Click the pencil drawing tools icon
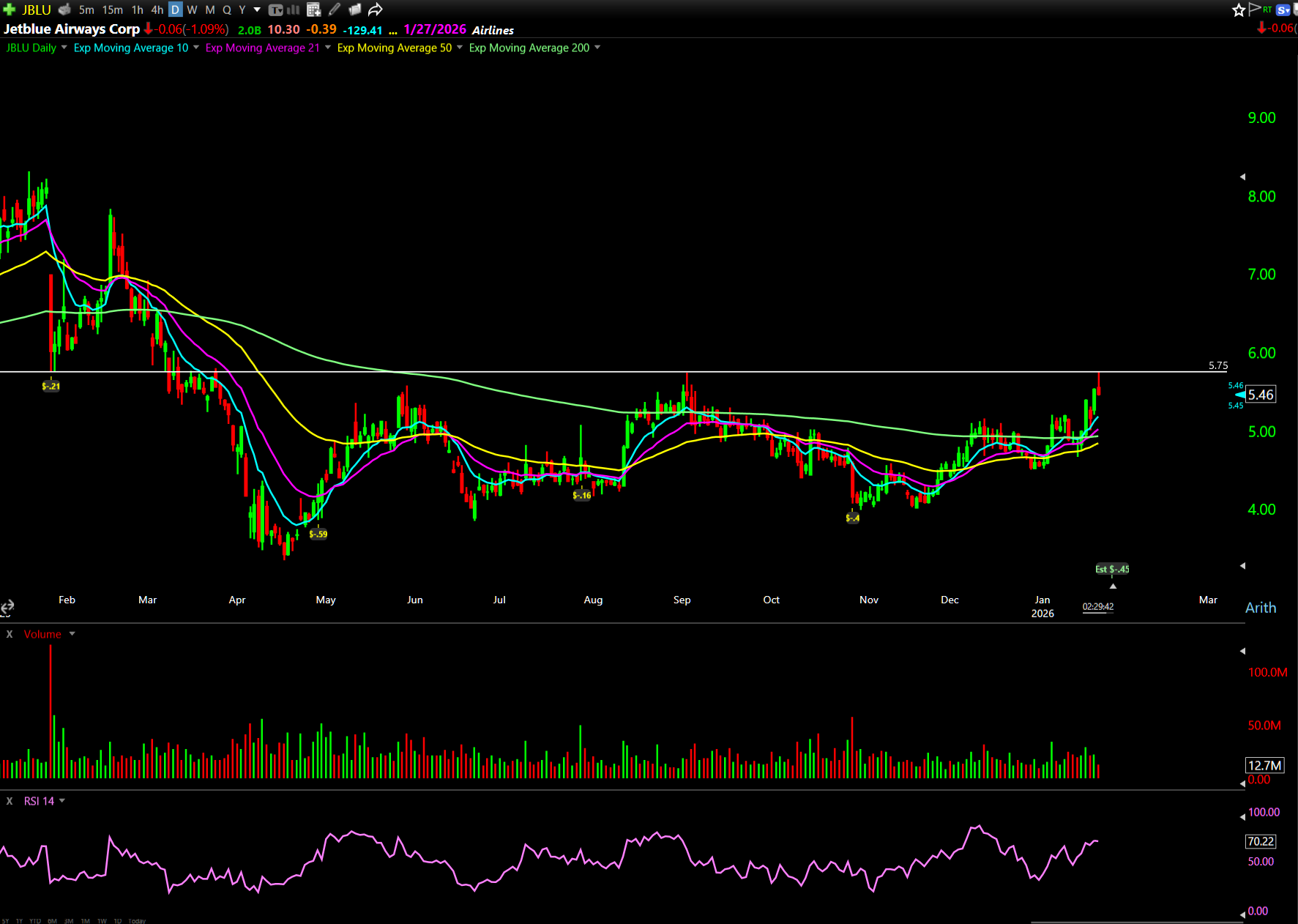1298x924 pixels. pyautogui.click(x=335, y=10)
